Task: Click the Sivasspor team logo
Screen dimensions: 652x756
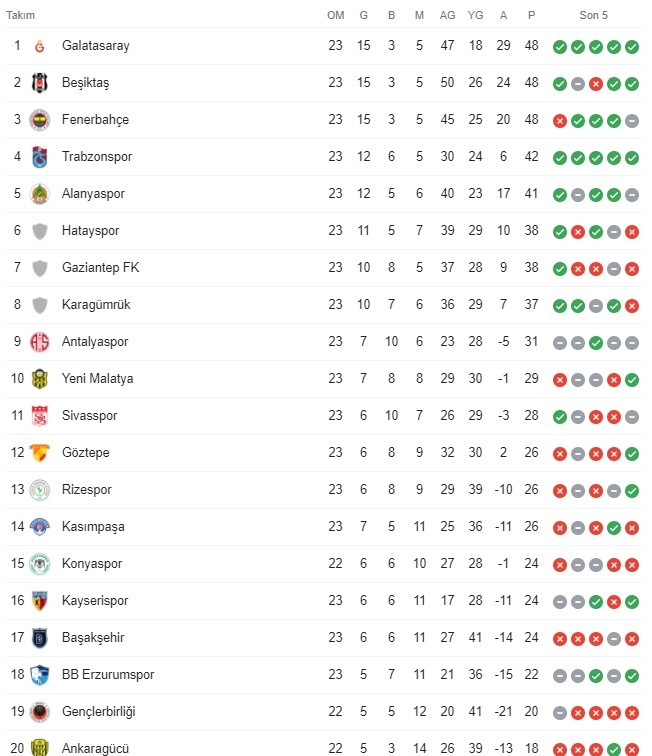Action: tap(40, 416)
